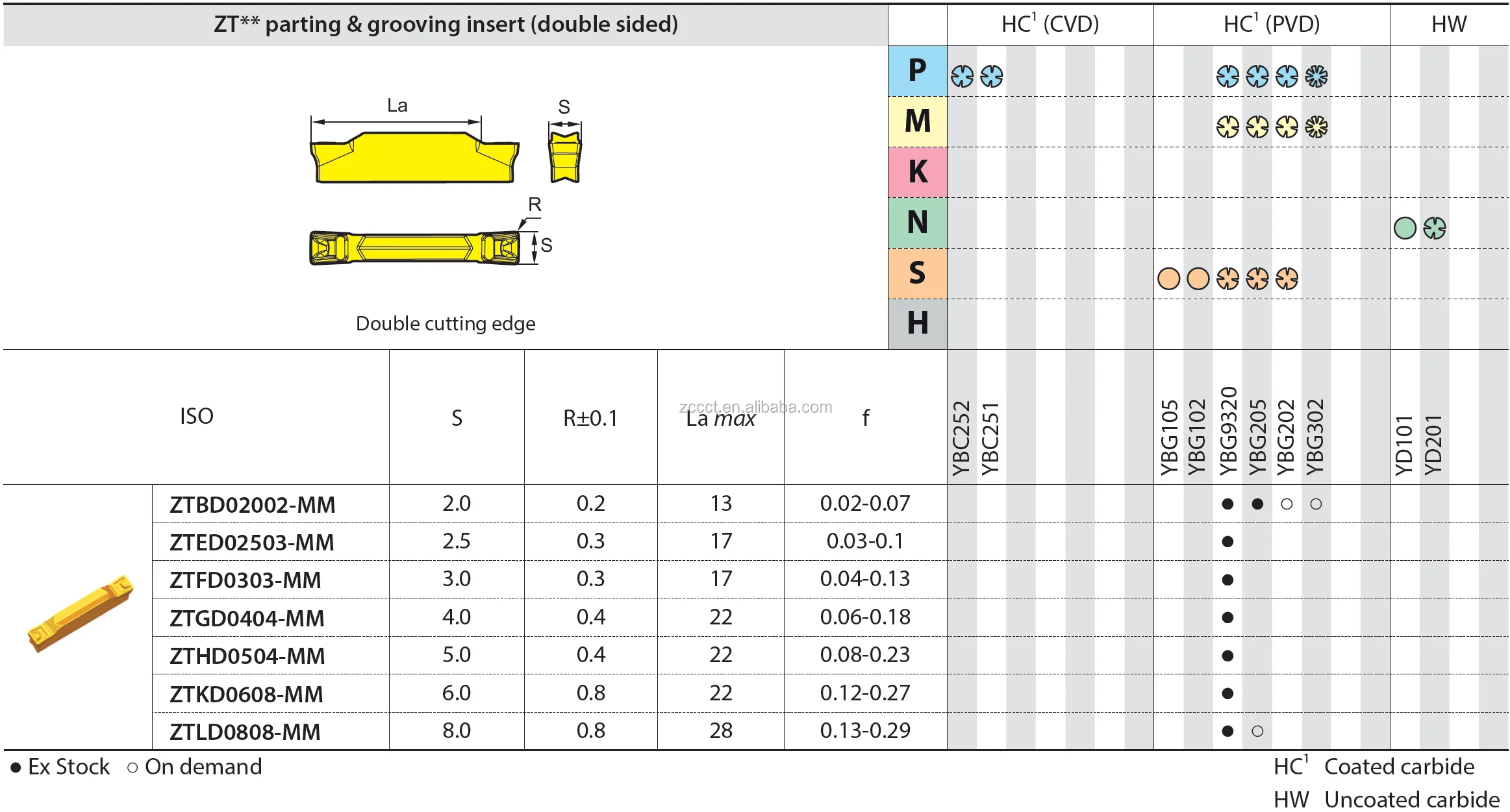The image size is (1510, 812).
Task: Click the pink K material color cell
Action: [917, 172]
